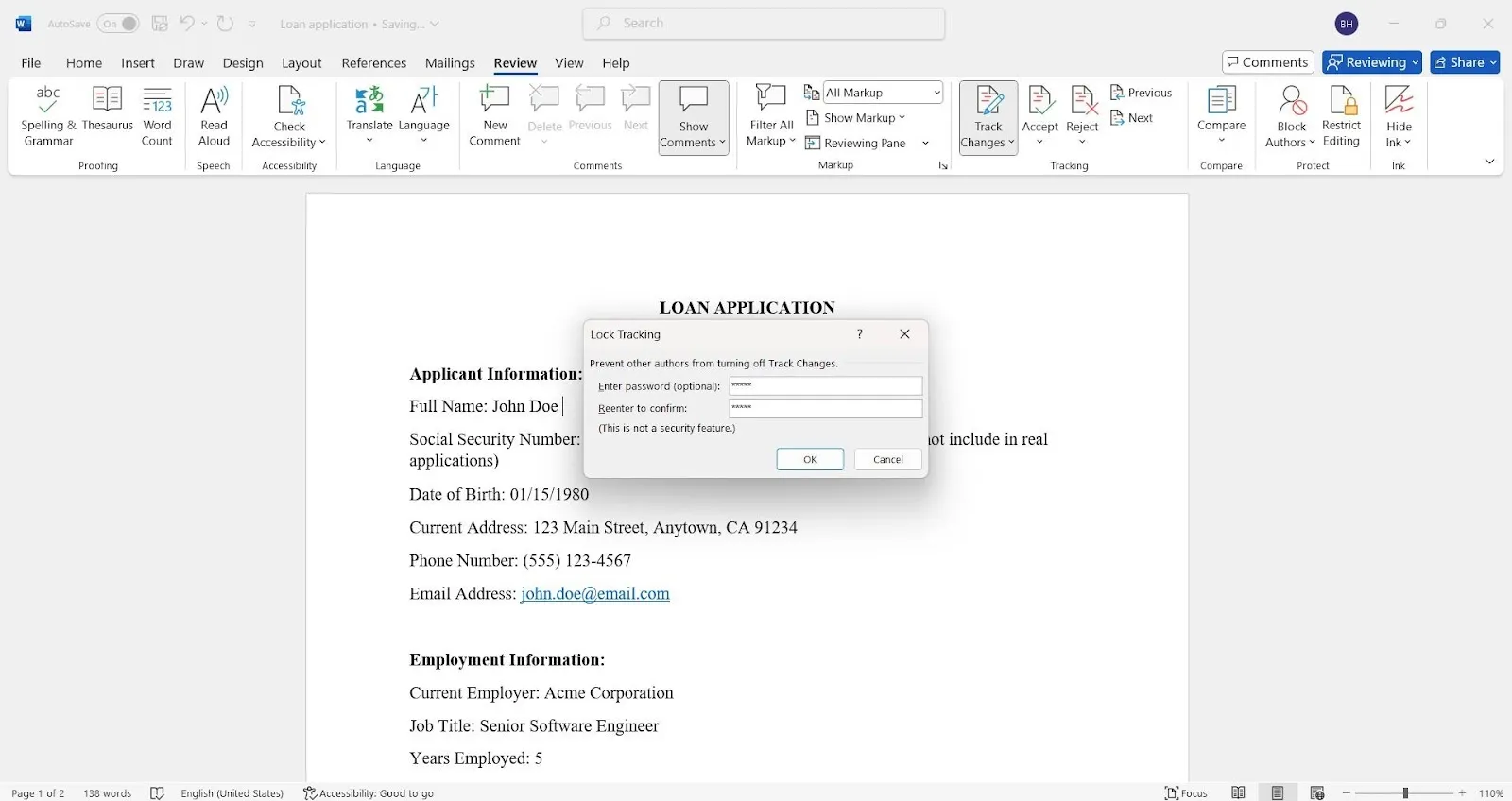Screen dimensions: 1512x801
Task: Go to Previous tracked change
Action: click(x=1141, y=93)
